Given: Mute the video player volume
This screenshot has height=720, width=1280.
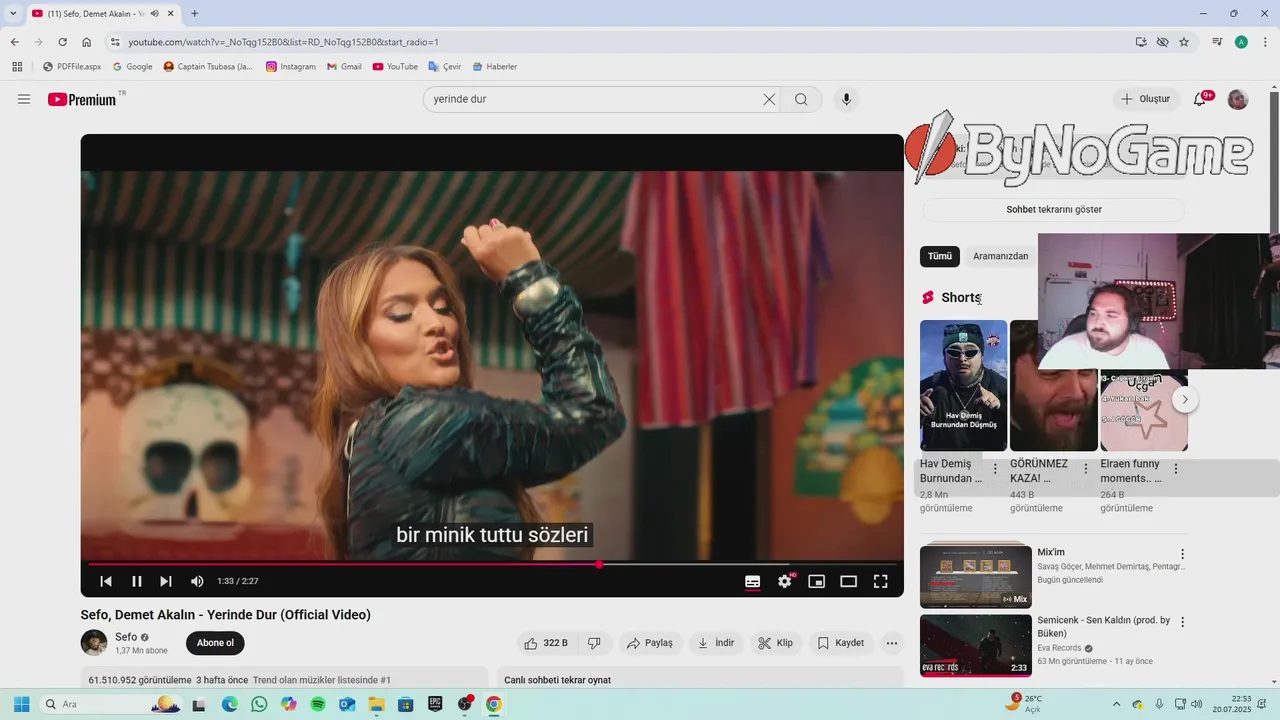Looking at the screenshot, I should pos(197,581).
